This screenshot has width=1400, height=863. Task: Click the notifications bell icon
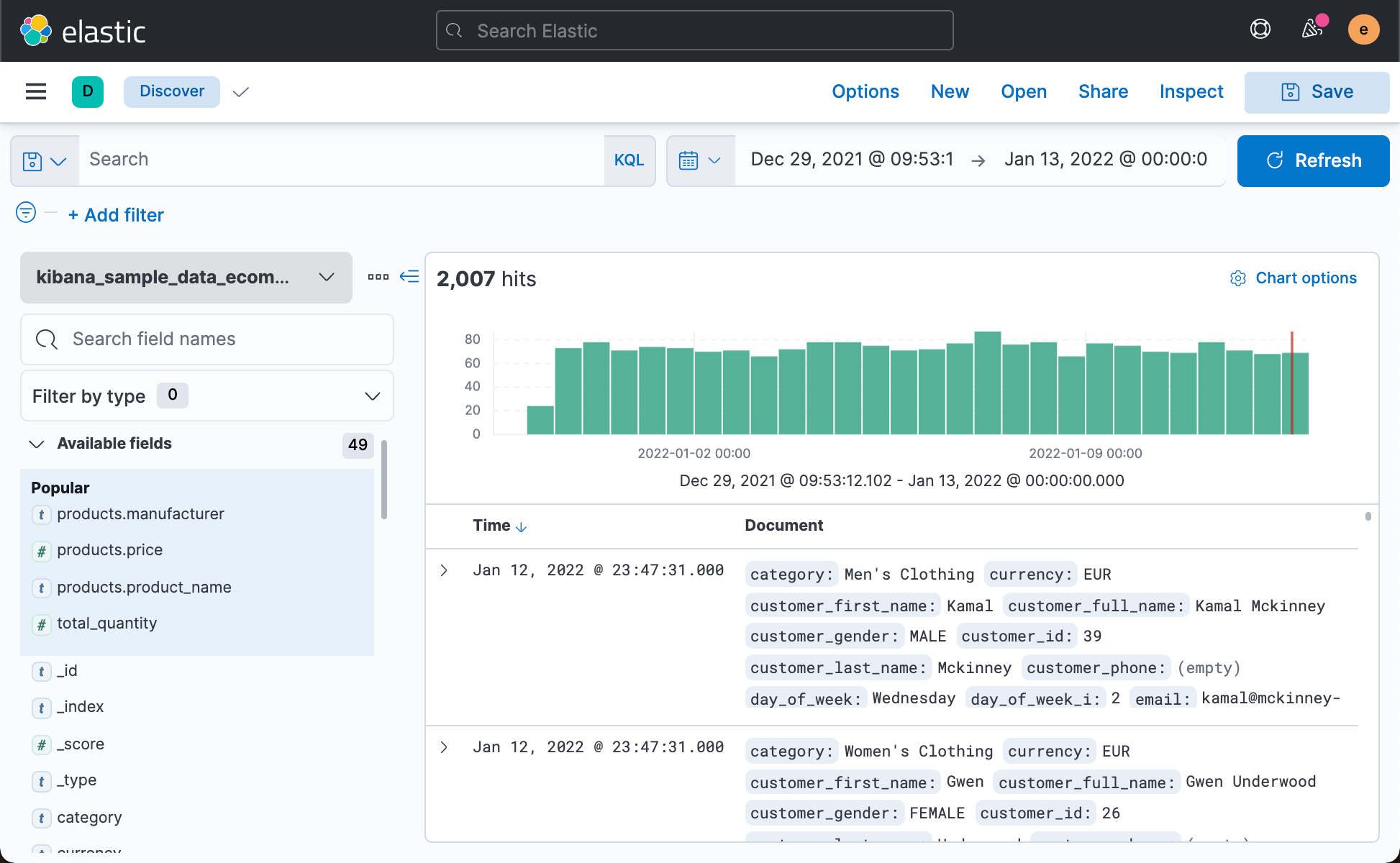pyautogui.click(x=1311, y=29)
